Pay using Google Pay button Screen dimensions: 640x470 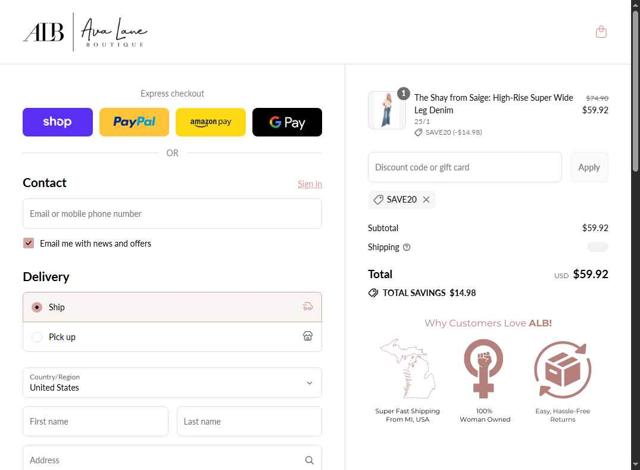coord(287,122)
